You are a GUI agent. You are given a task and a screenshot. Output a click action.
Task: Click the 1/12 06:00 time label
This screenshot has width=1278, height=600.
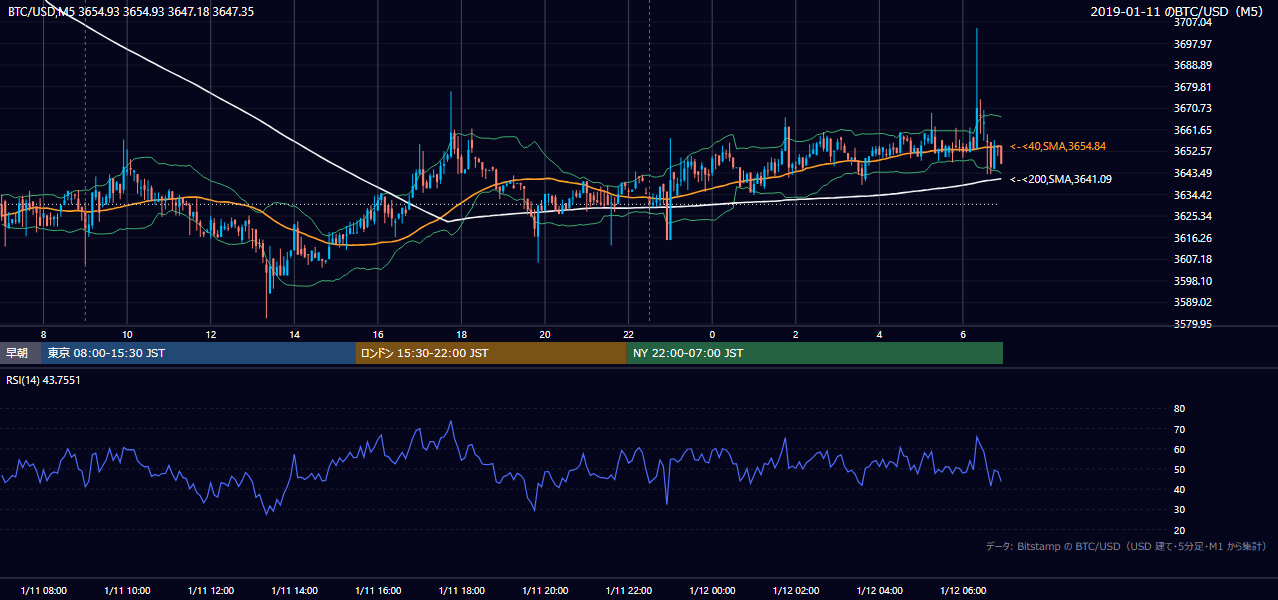point(962,591)
